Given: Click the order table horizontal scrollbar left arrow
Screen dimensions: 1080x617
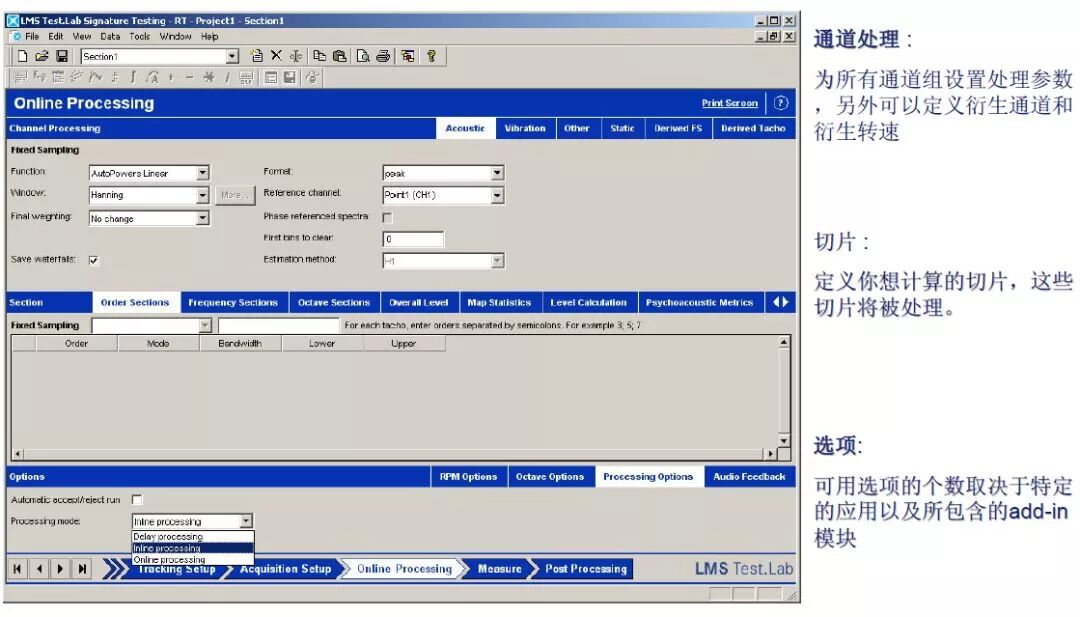Looking at the screenshot, I should coord(17,454).
